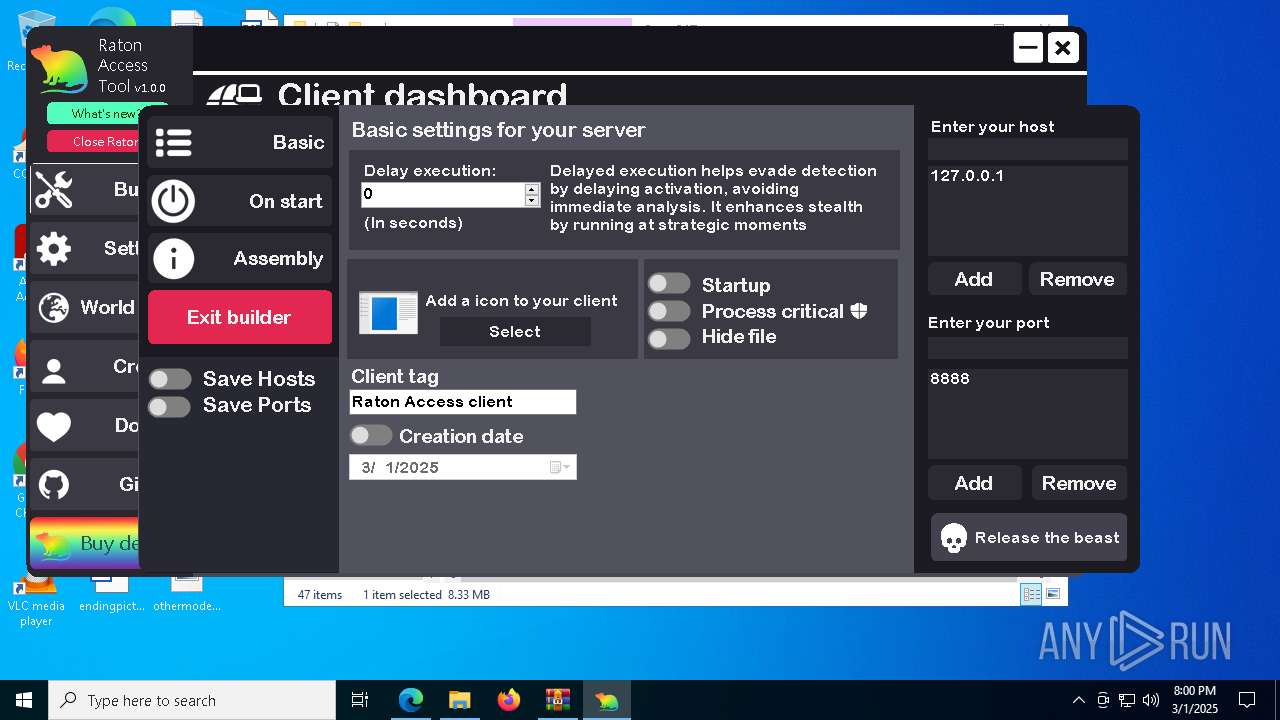Click the taskbar search box

[192, 700]
